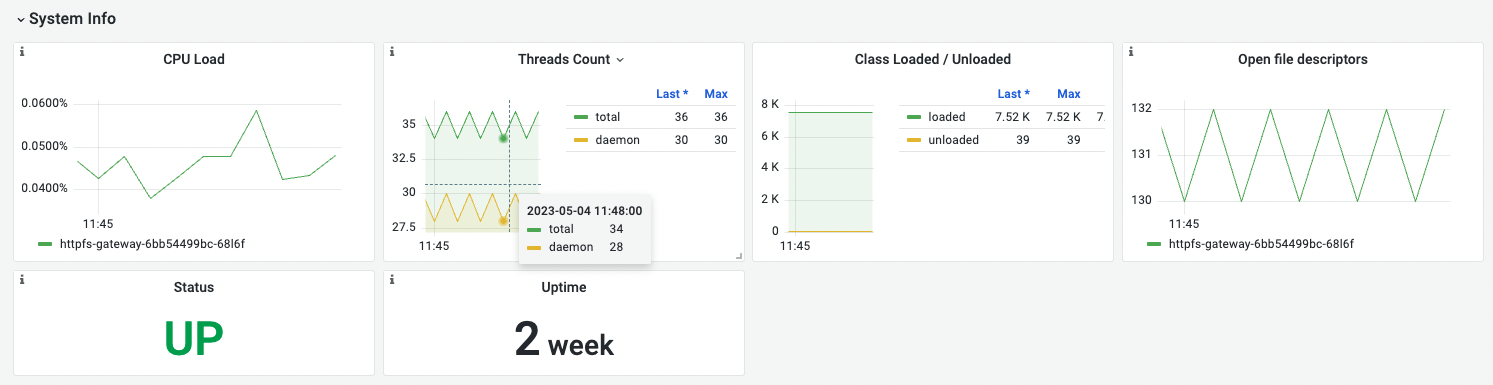The width and height of the screenshot is (1493, 385).
Task: Click info icon on Status panel
Action: coord(22,279)
